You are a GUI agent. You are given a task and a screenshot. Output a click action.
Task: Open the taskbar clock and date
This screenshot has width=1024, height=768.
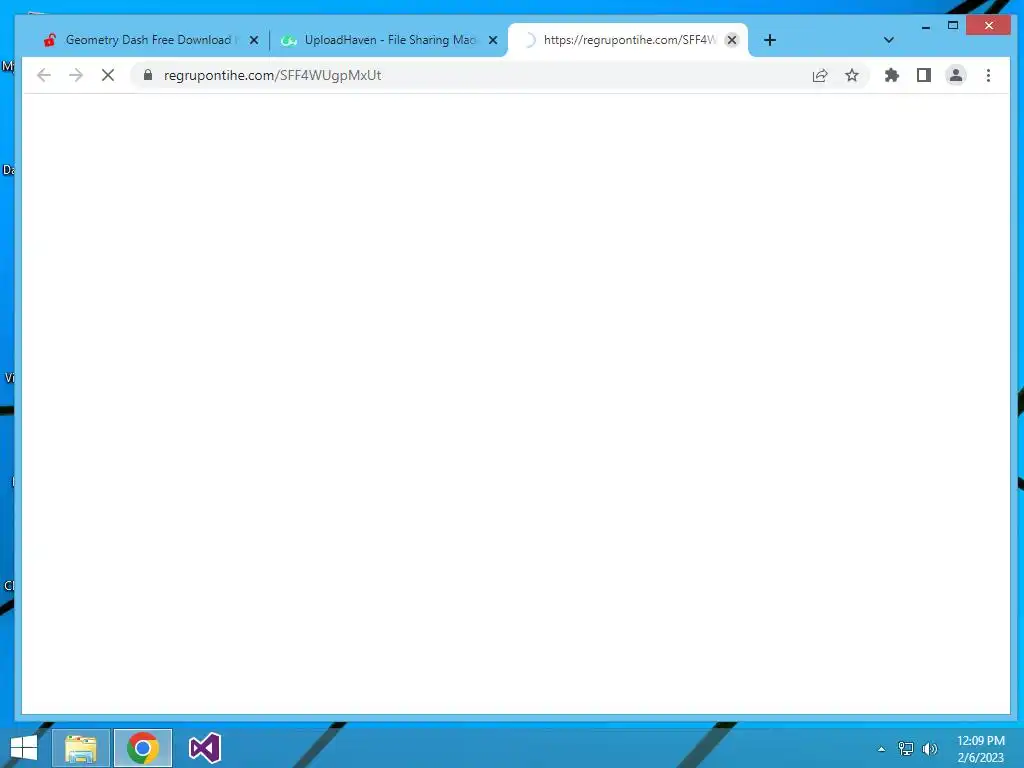[x=980, y=749]
